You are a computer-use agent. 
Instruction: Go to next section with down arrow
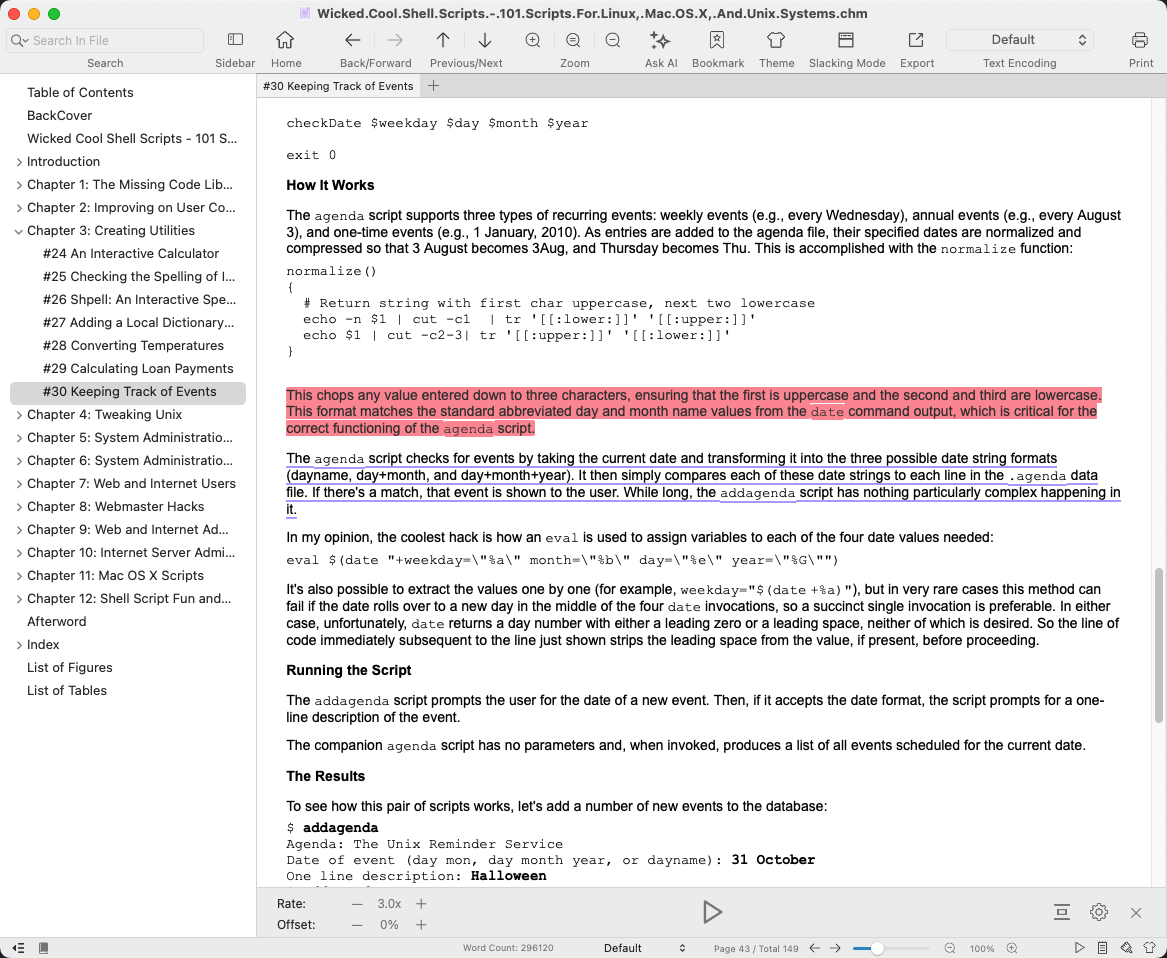(485, 39)
